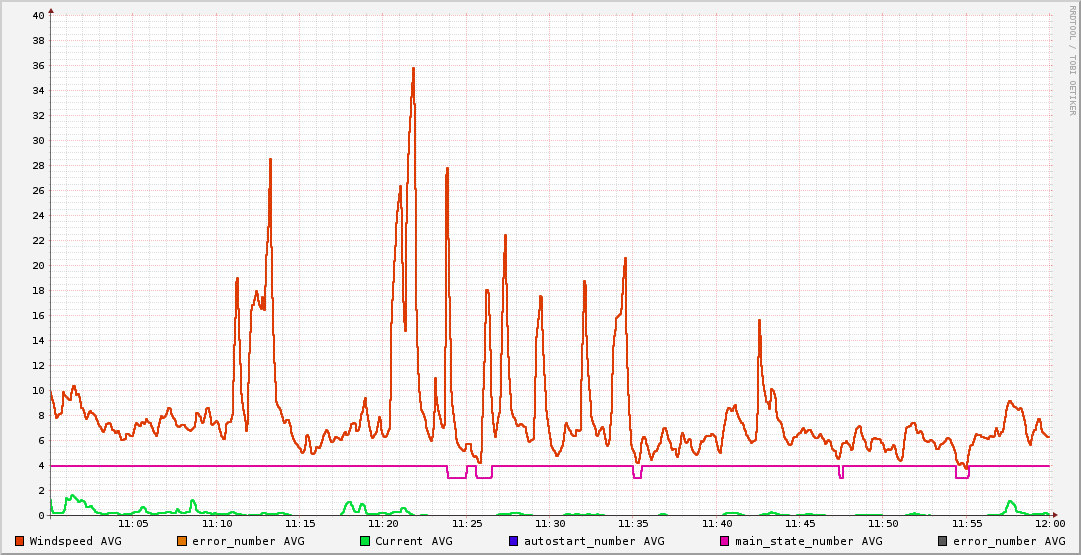This screenshot has width=1081, height=555.
Task: Click the magenta main_state_number legend swatch
Action: 725,541
